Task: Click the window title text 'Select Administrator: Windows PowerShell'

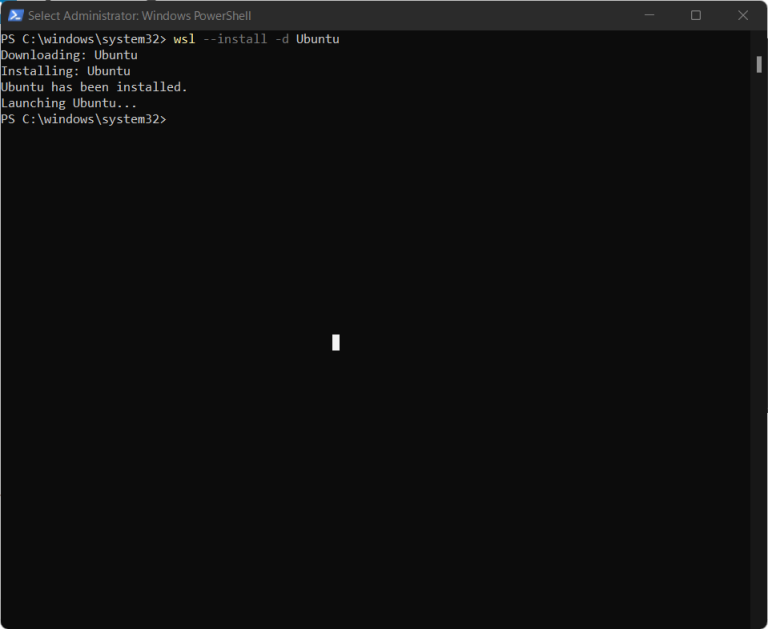Action: (140, 16)
